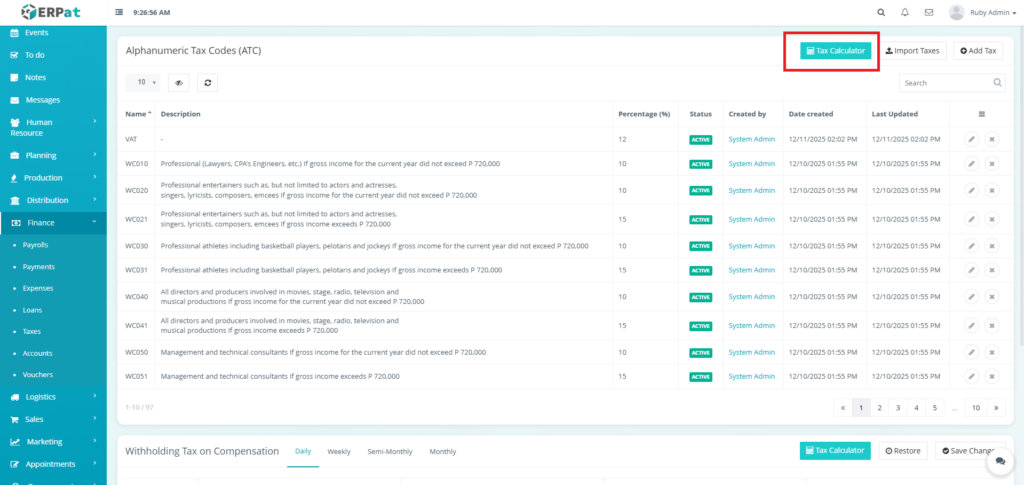Click the hamburger menu icon beside the clock
Screen dimensions: 1024x485
click(120, 12)
